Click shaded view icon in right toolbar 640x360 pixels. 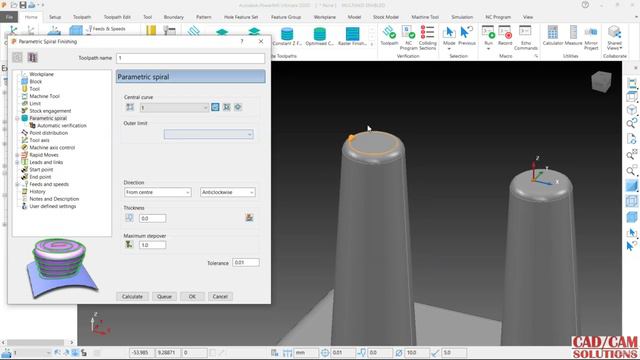pos(631,186)
